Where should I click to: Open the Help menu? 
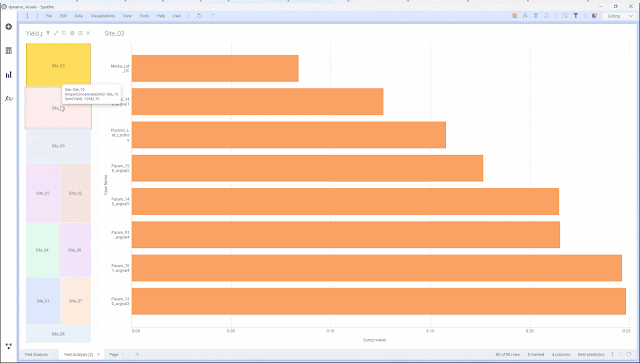(x=161, y=16)
